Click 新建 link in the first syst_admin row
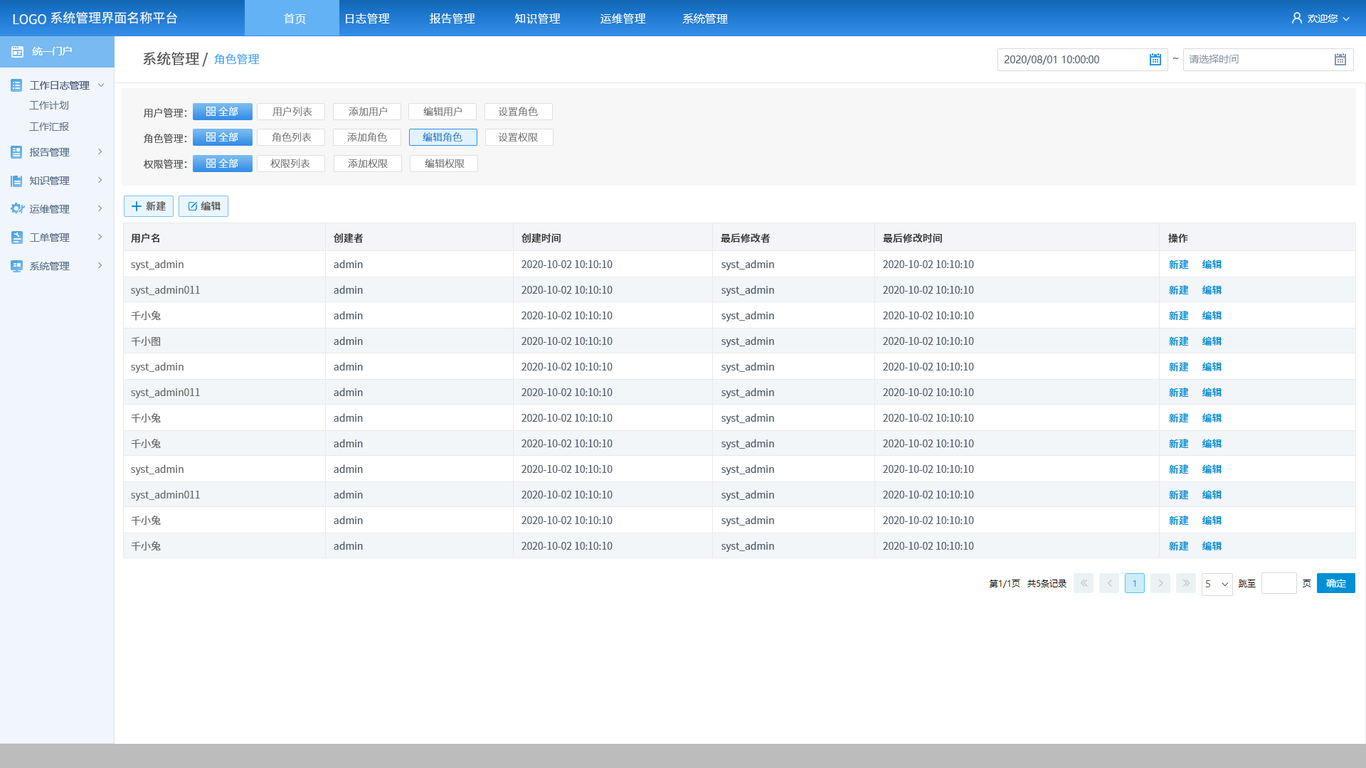 tap(1179, 265)
